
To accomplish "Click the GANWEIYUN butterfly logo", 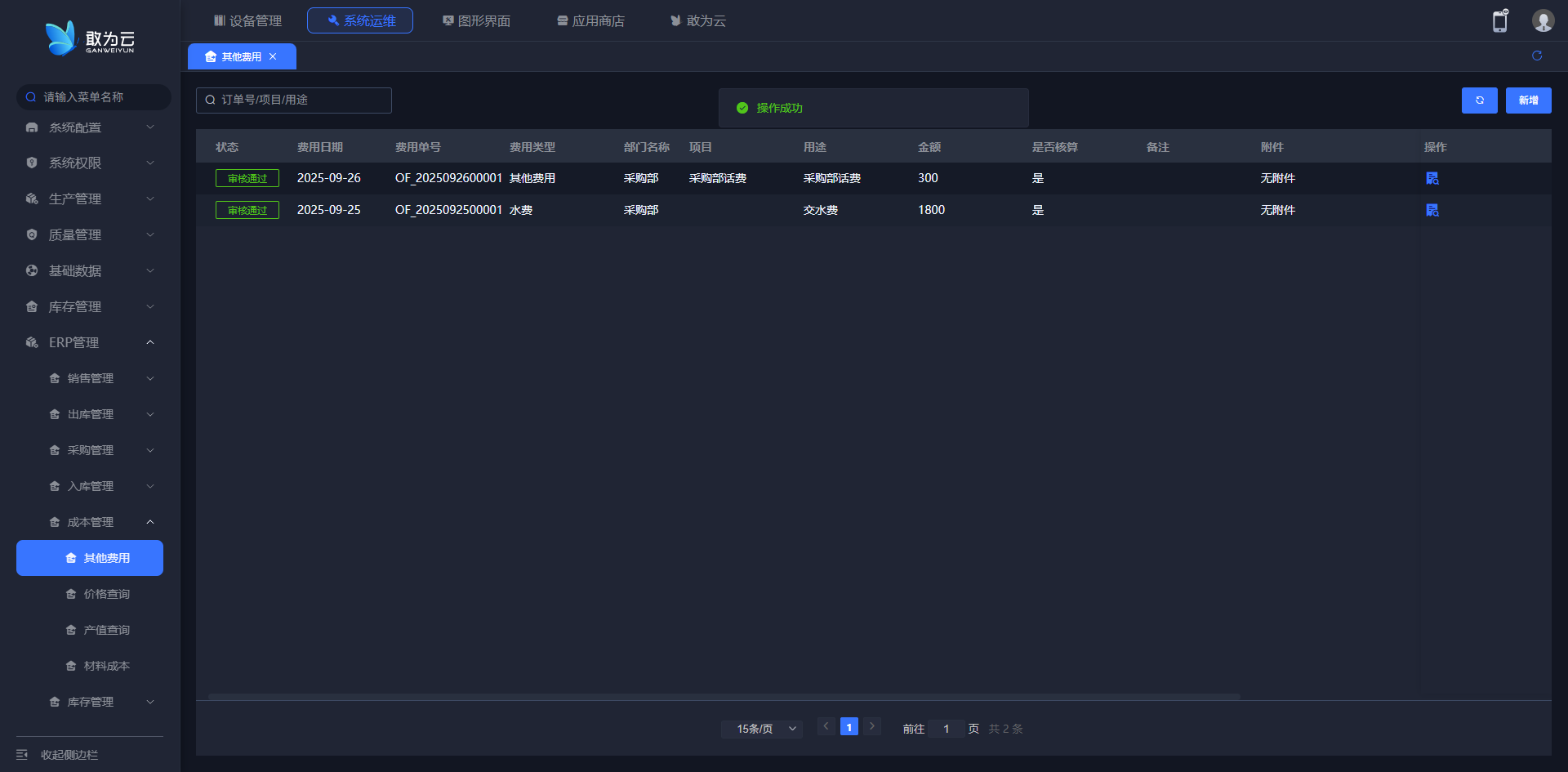I will (90, 38).
